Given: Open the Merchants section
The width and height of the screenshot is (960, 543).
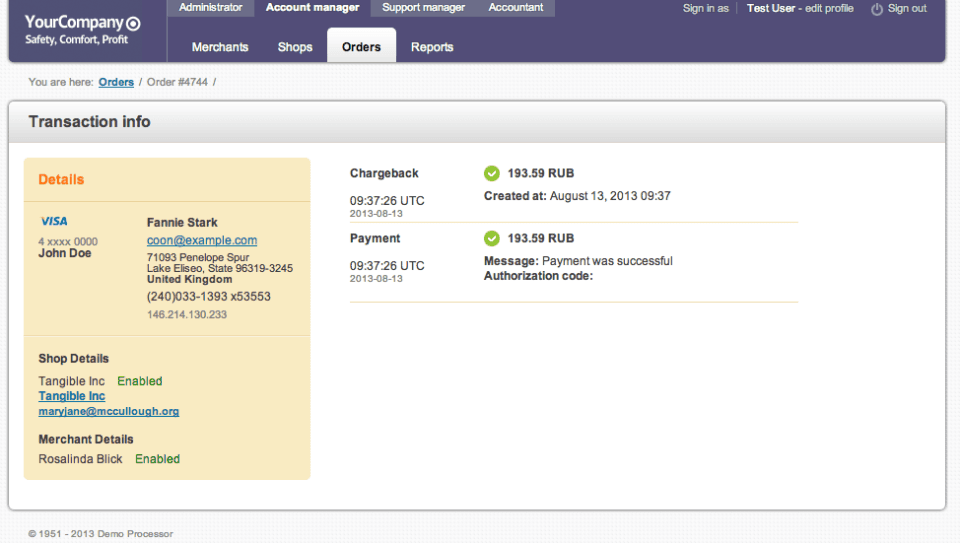Looking at the screenshot, I should click(220, 47).
